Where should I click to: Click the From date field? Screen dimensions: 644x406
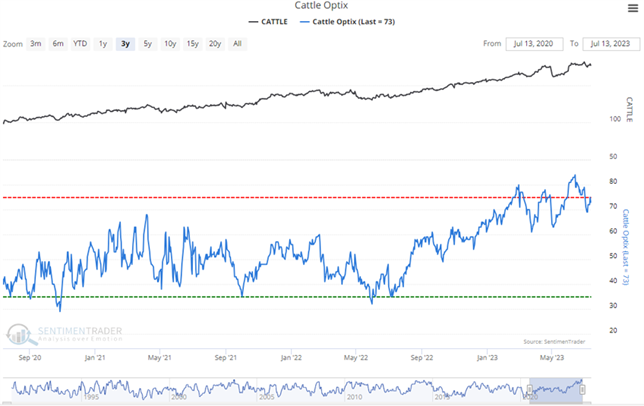tap(535, 44)
